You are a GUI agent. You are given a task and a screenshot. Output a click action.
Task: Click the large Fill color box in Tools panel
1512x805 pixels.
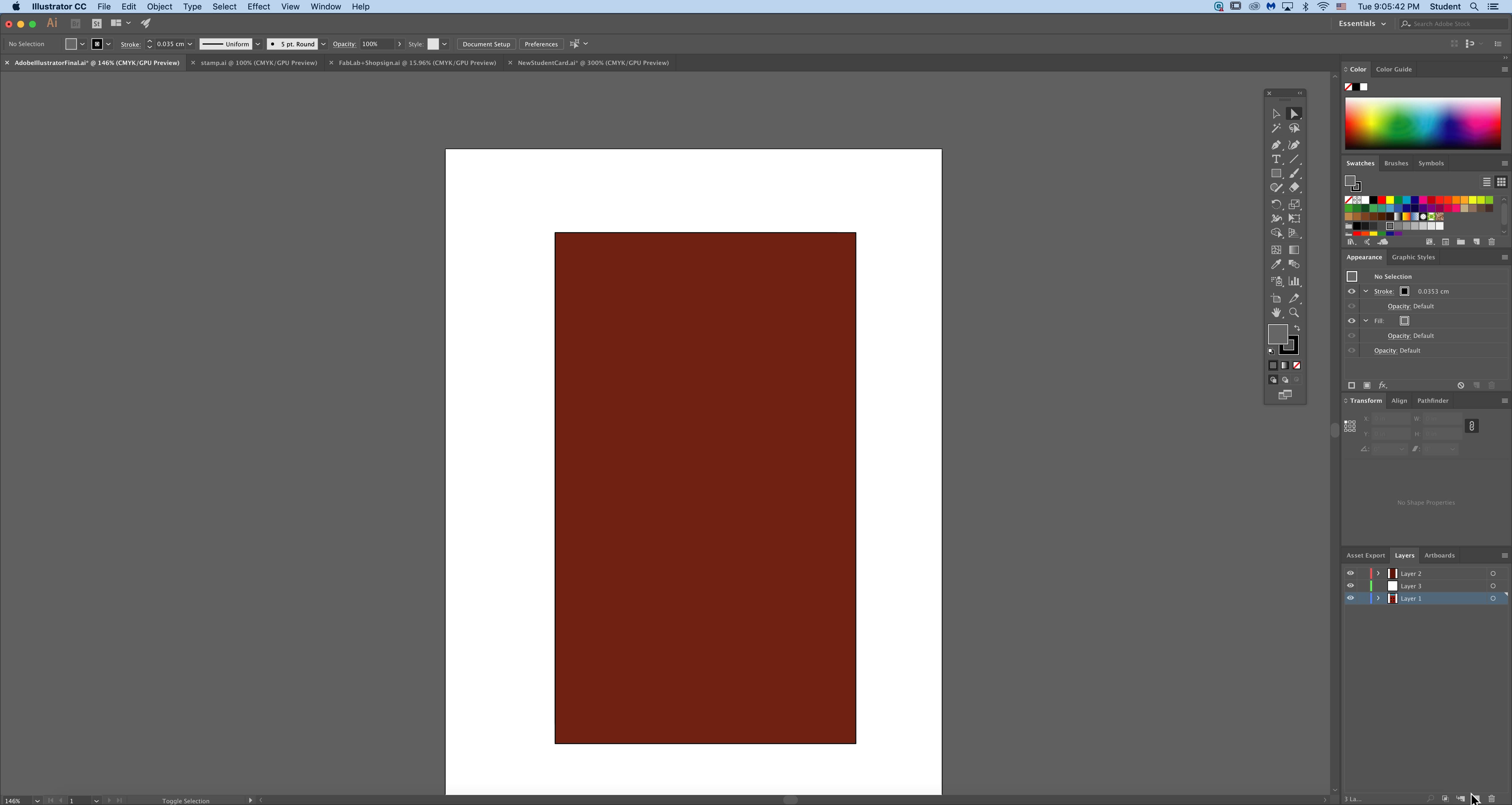[x=1278, y=335]
